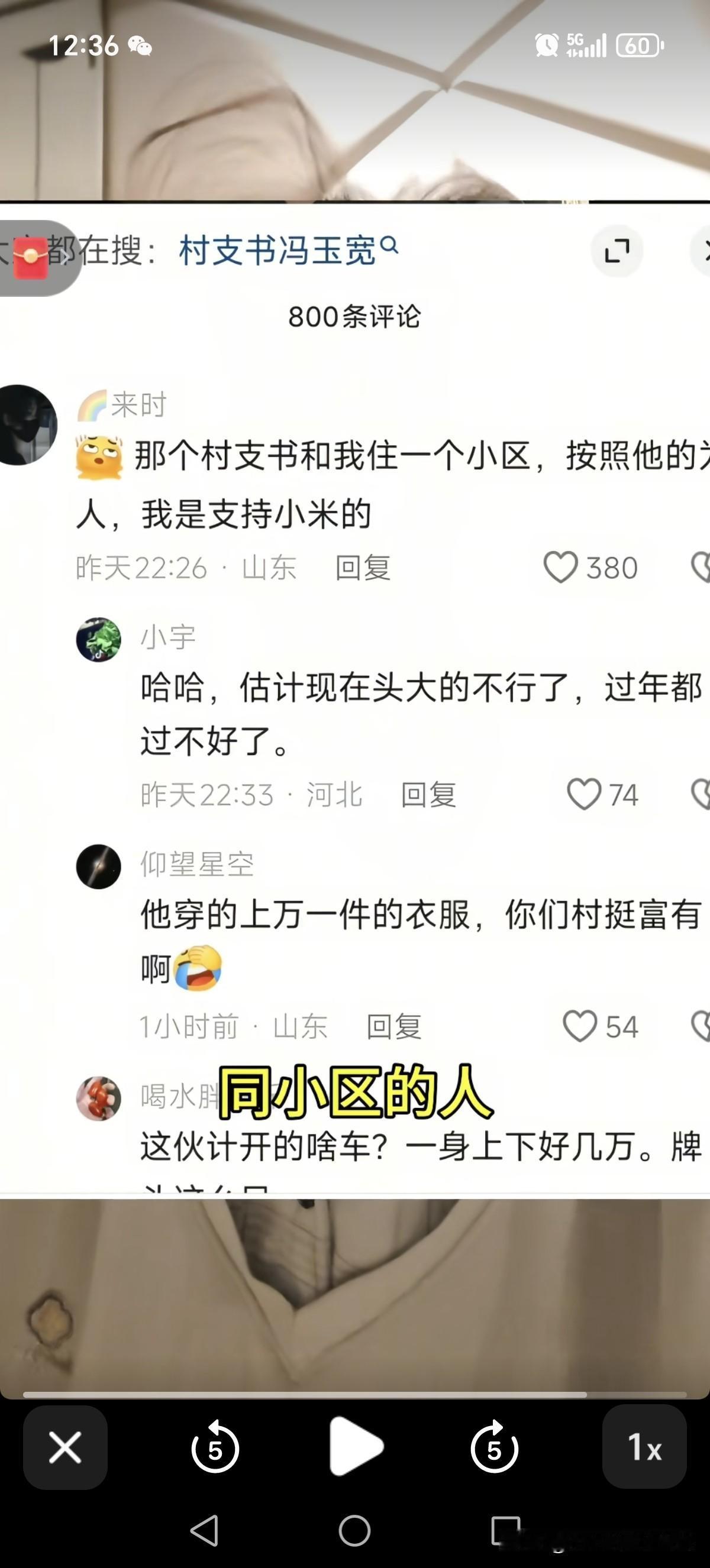710x1568 pixels.
Task: Reply to 小宇's comment from 河北
Action: [x=429, y=795]
